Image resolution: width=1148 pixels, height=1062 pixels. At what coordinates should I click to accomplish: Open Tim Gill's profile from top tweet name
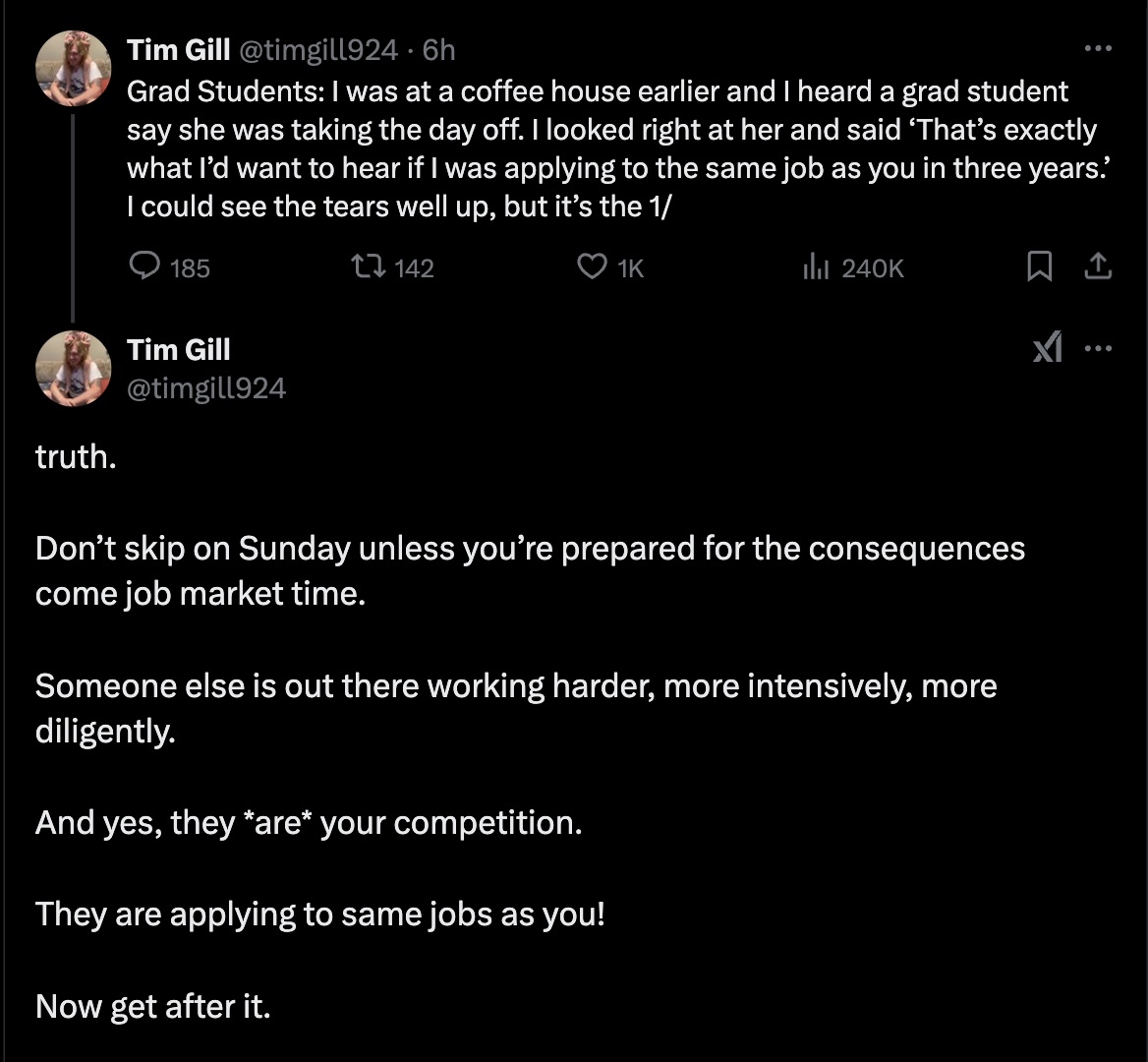pos(179,49)
